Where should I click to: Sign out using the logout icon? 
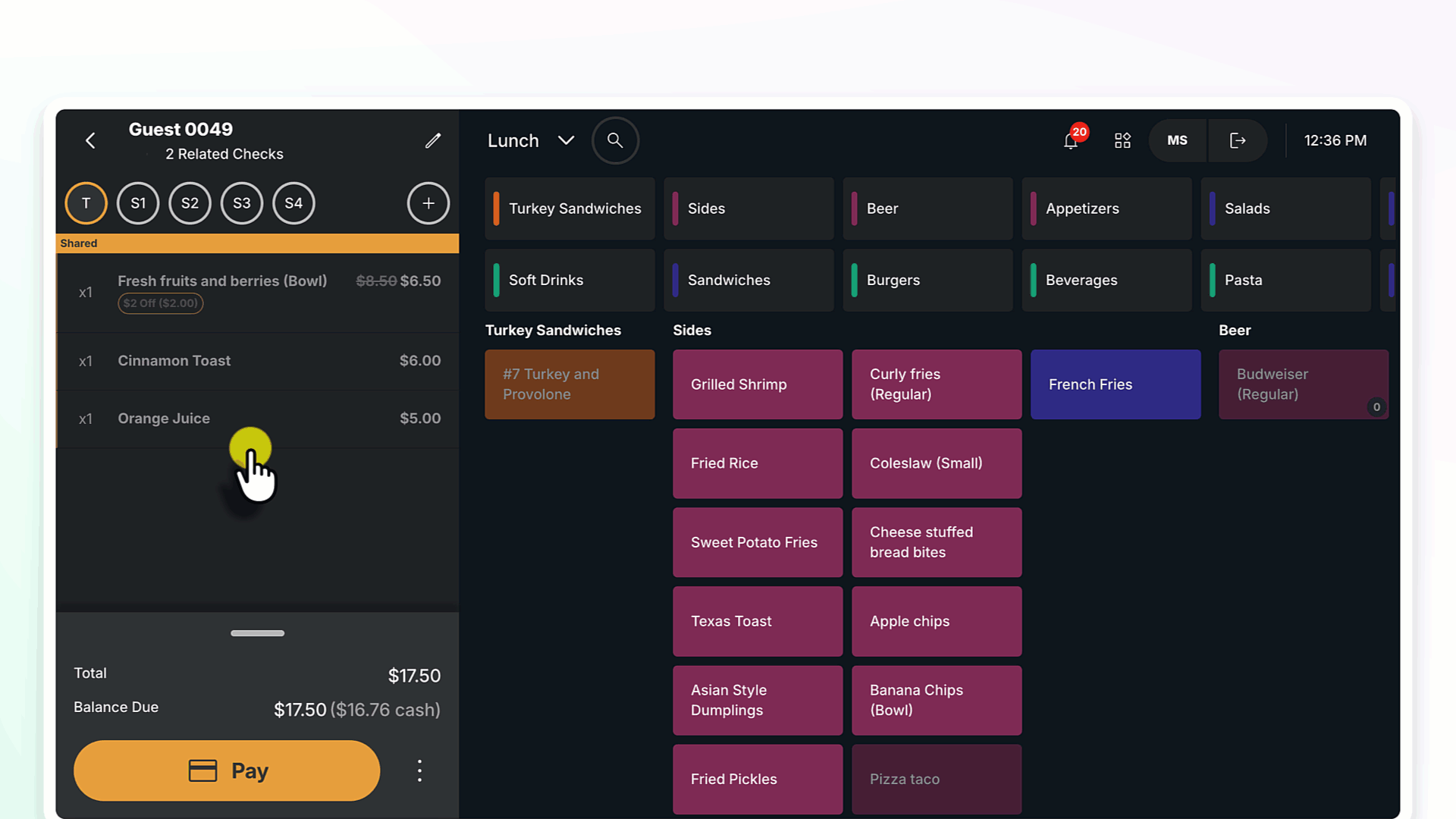click(1238, 140)
